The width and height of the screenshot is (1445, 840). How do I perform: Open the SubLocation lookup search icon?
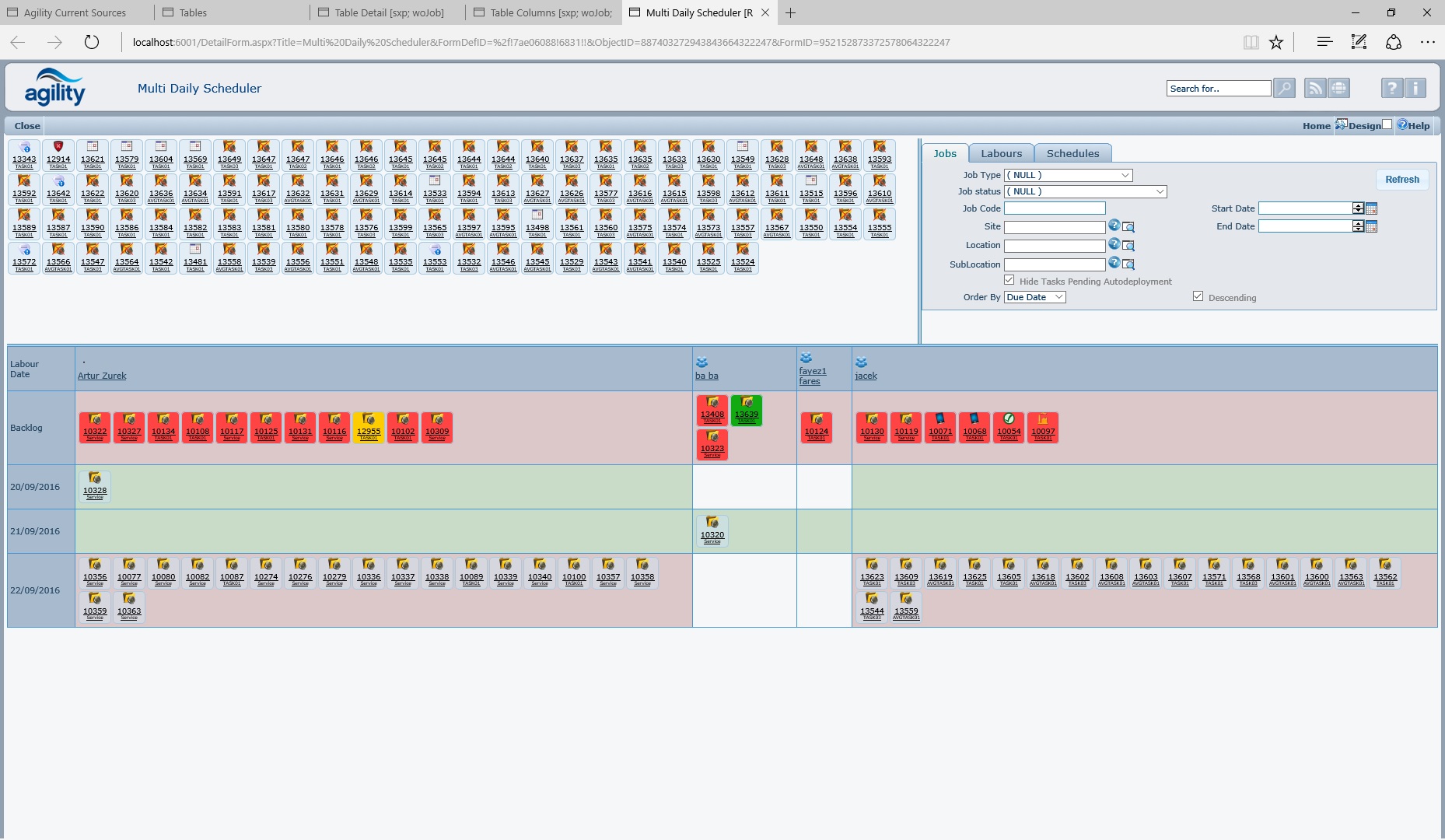(1128, 264)
